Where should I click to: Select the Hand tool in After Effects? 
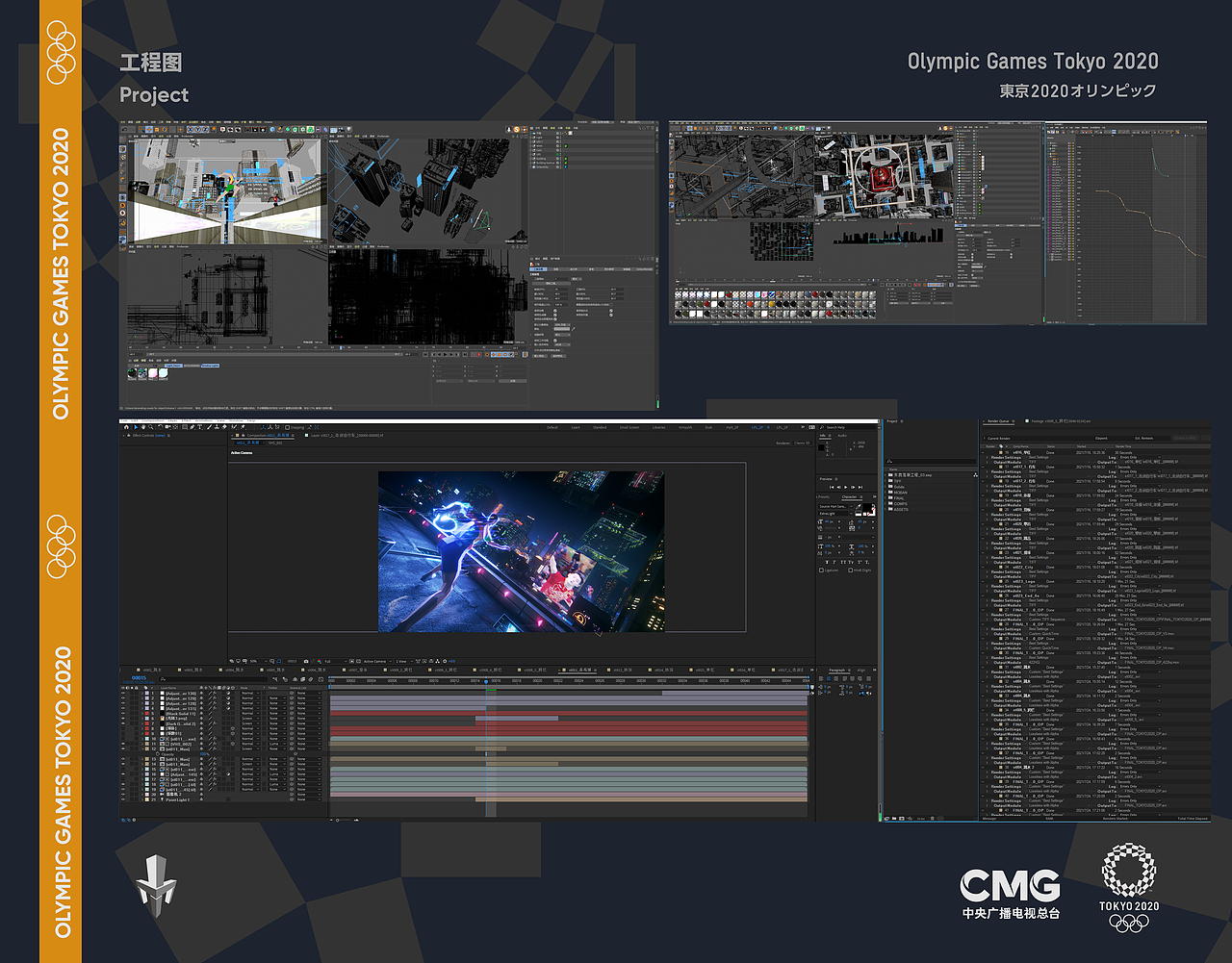point(145,428)
